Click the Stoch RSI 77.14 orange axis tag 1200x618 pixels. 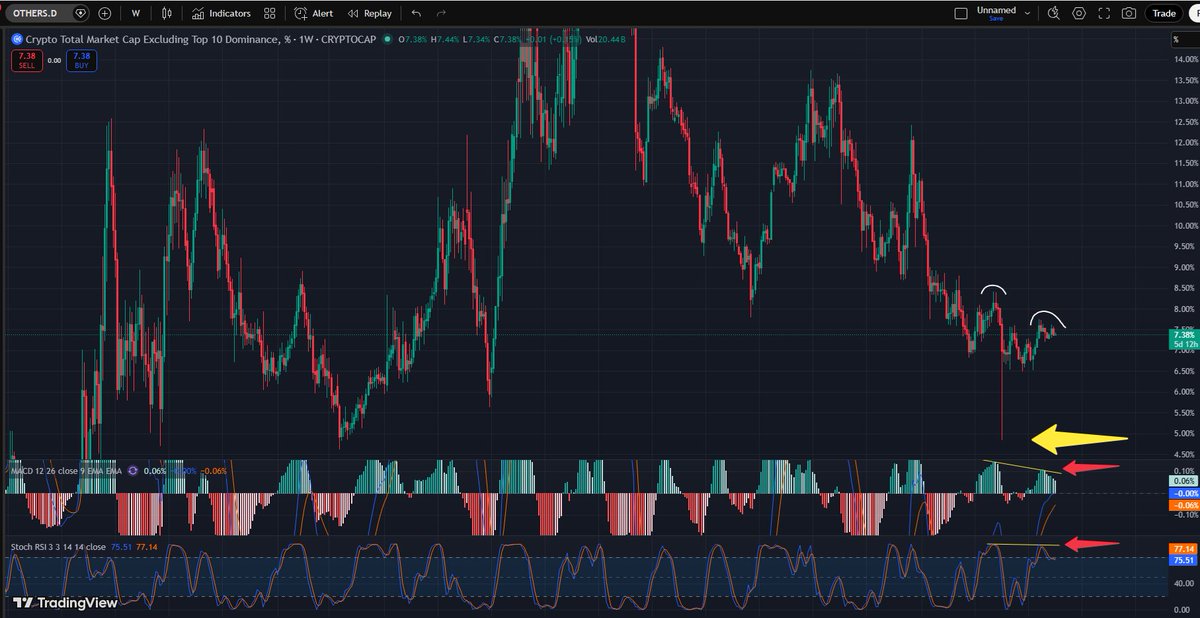(x=1183, y=549)
